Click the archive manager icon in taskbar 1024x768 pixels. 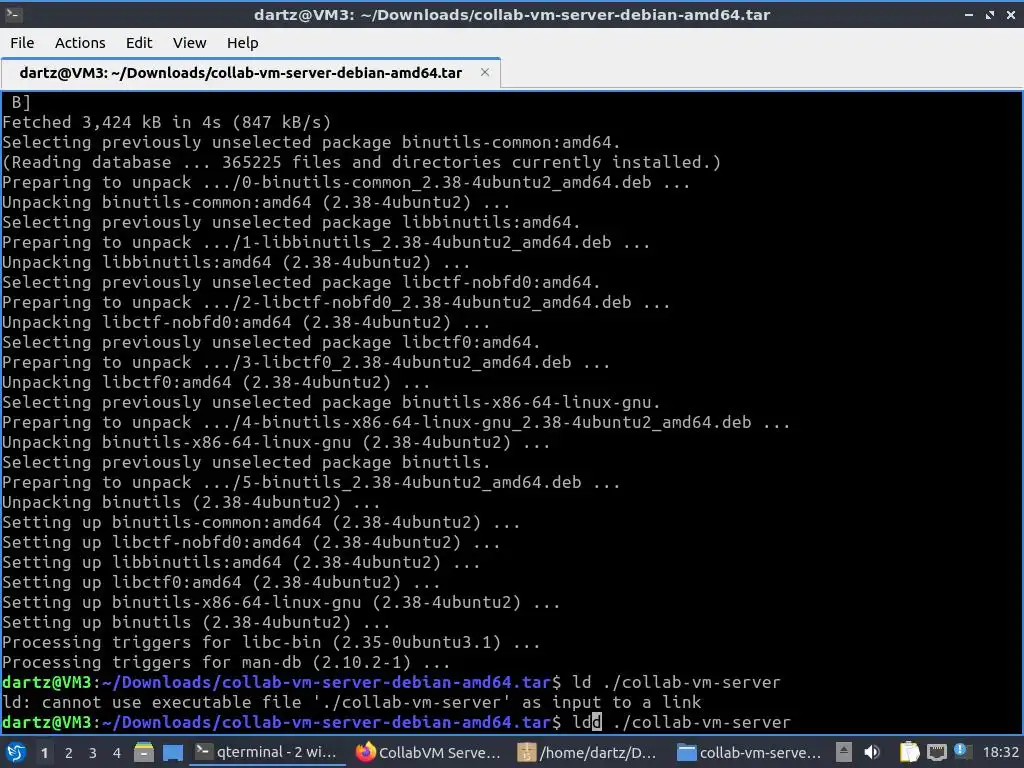tap(526, 753)
